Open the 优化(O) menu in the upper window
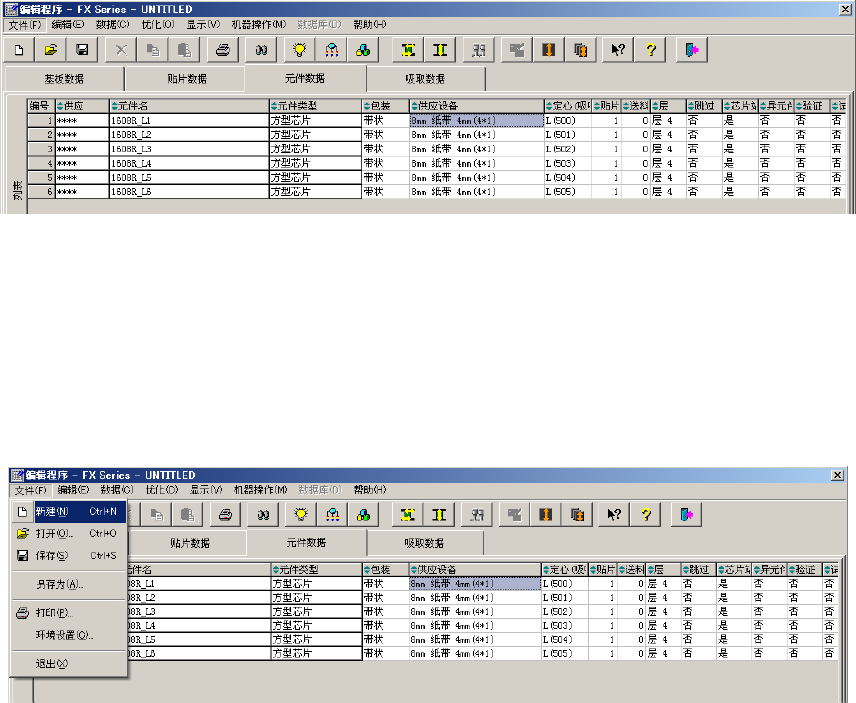Screen dimensions: 856x703 158,25
